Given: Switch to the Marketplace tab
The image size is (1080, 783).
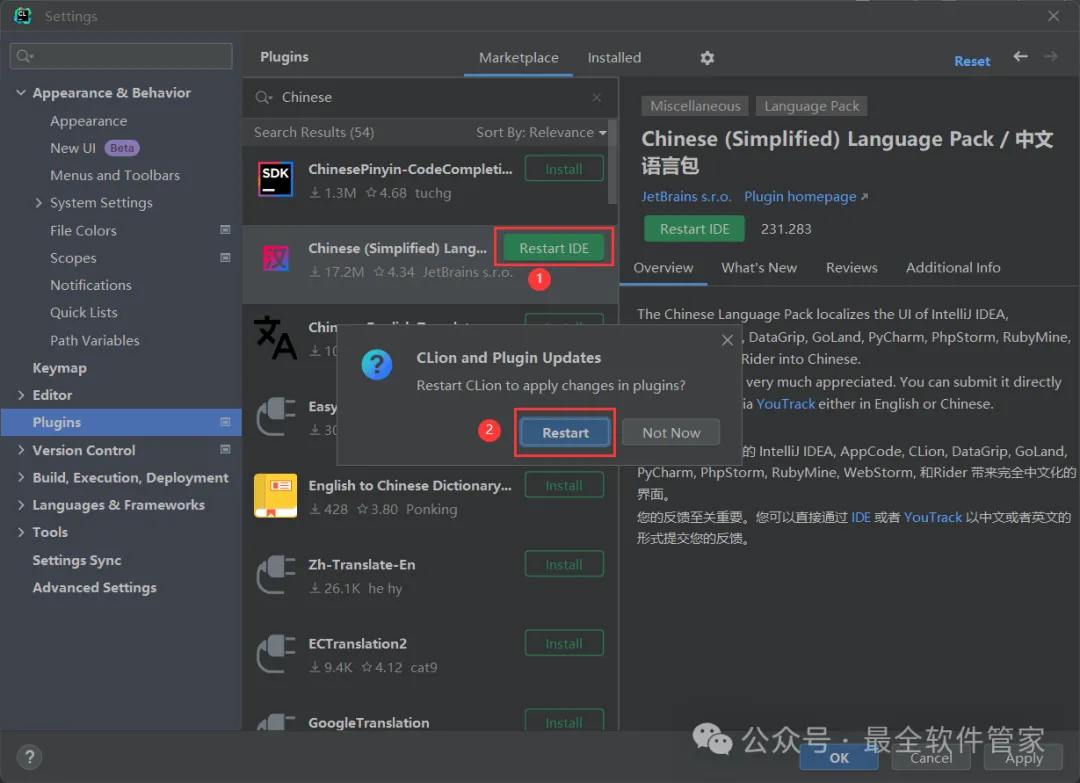Looking at the screenshot, I should (519, 58).
